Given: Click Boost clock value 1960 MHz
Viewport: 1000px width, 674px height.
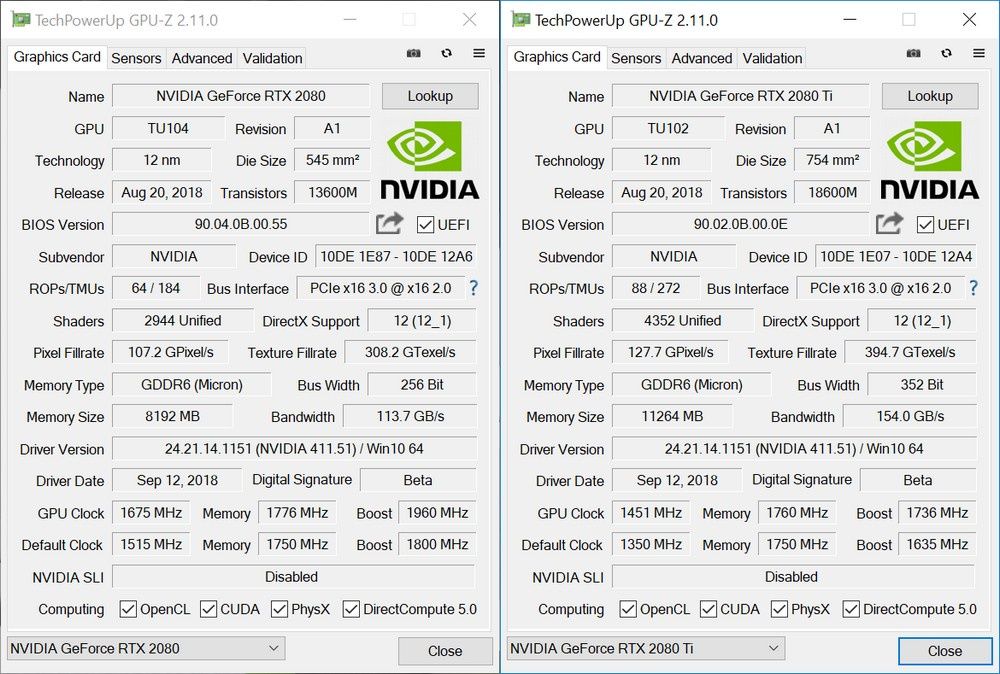Looking at the screenshot, I should (x=438, y=513).
